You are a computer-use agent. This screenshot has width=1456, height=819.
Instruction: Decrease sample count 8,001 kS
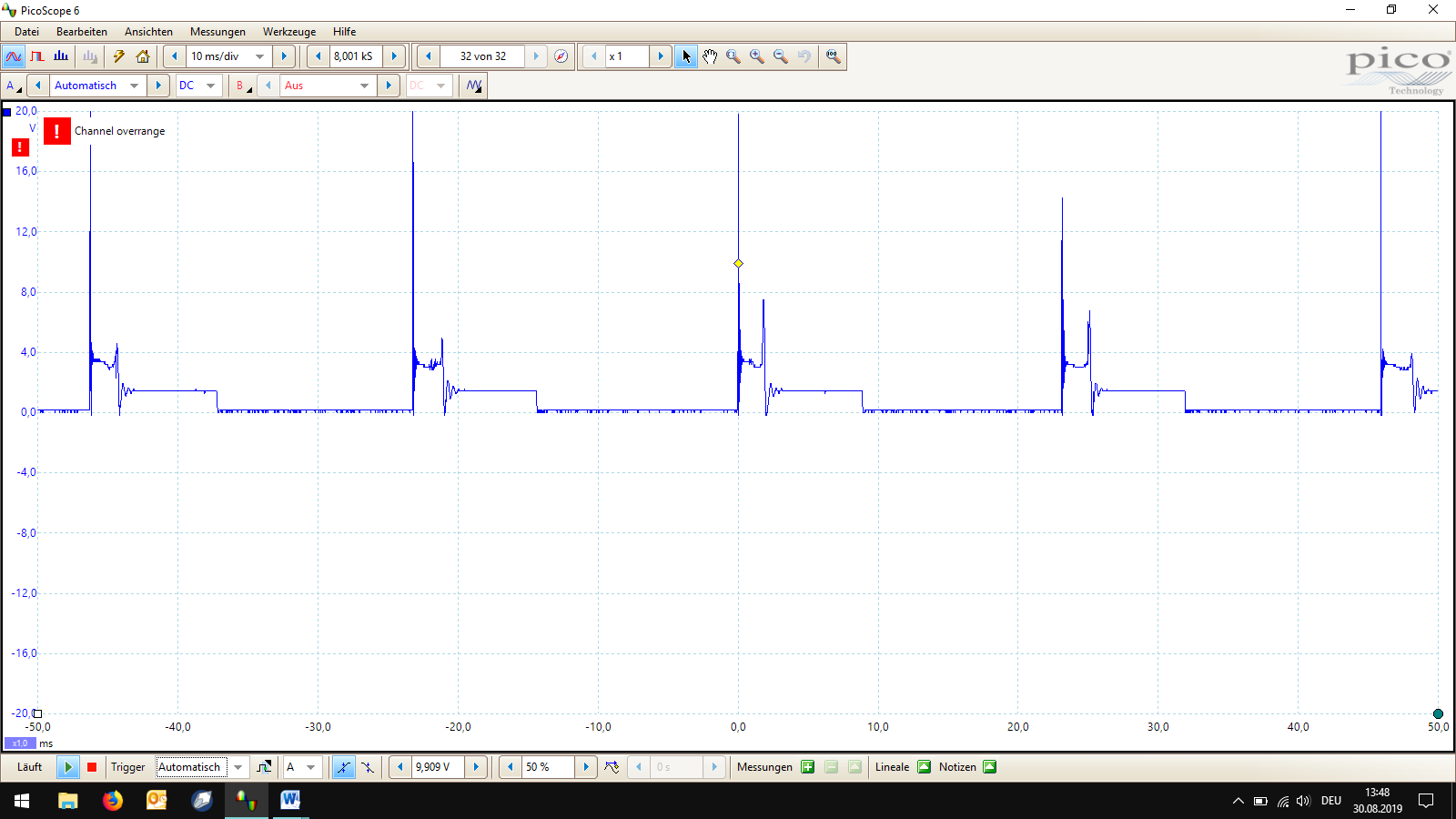pos(318,56)
